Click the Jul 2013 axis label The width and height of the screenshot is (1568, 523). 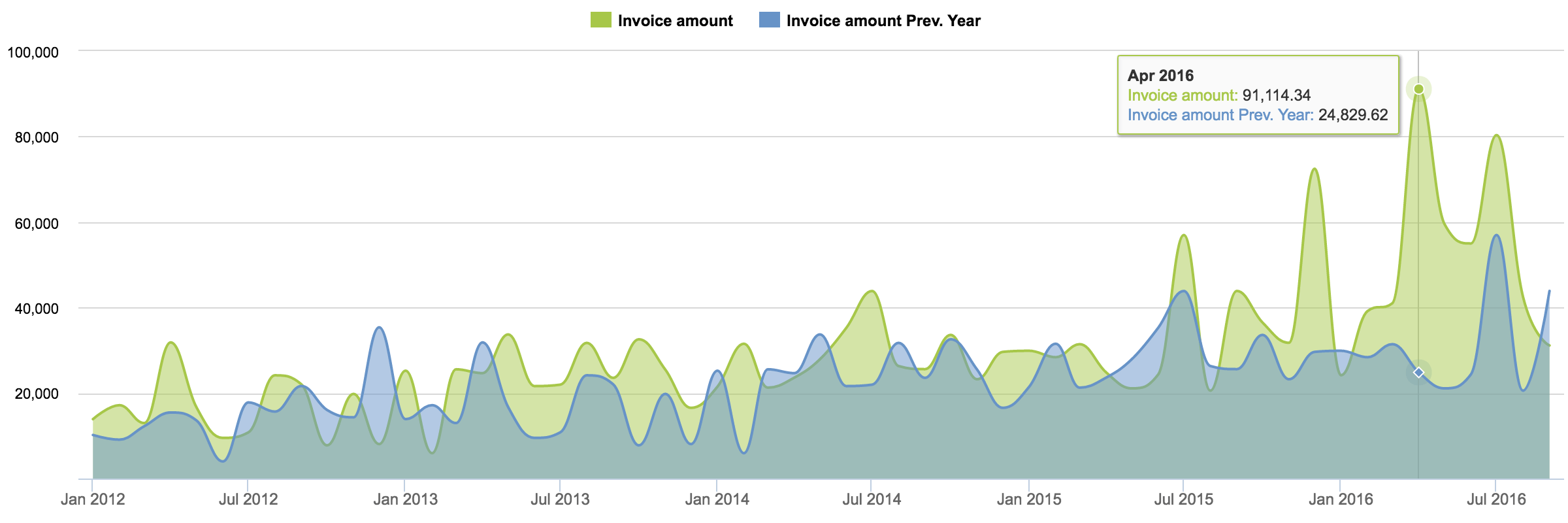click(560, 499)
